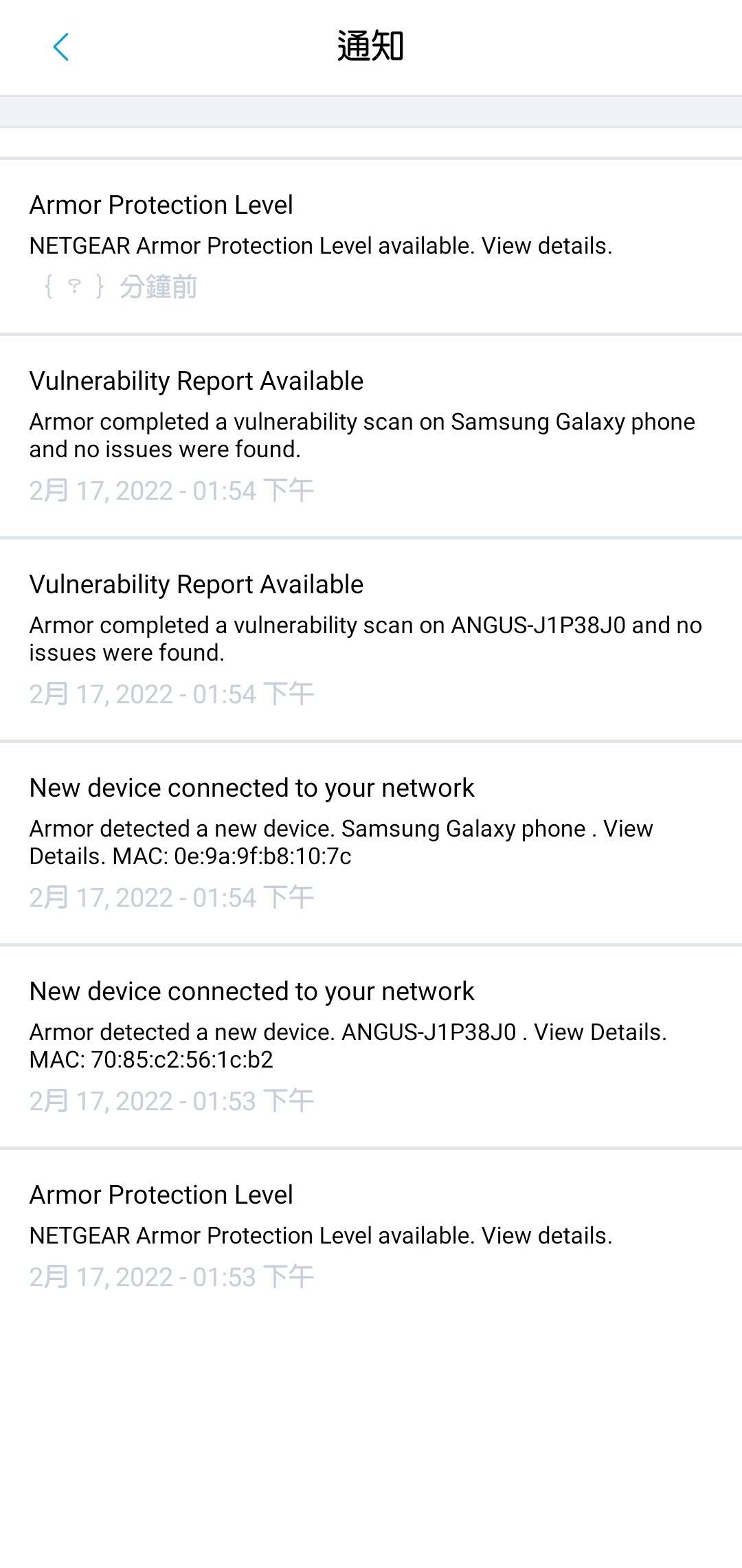Image resolution: width=742 pixels, height=1568 pixels.
Task: Open Vulnerability Report title for ANGUS-J1P38J0 scan
Action: point(196,584)
